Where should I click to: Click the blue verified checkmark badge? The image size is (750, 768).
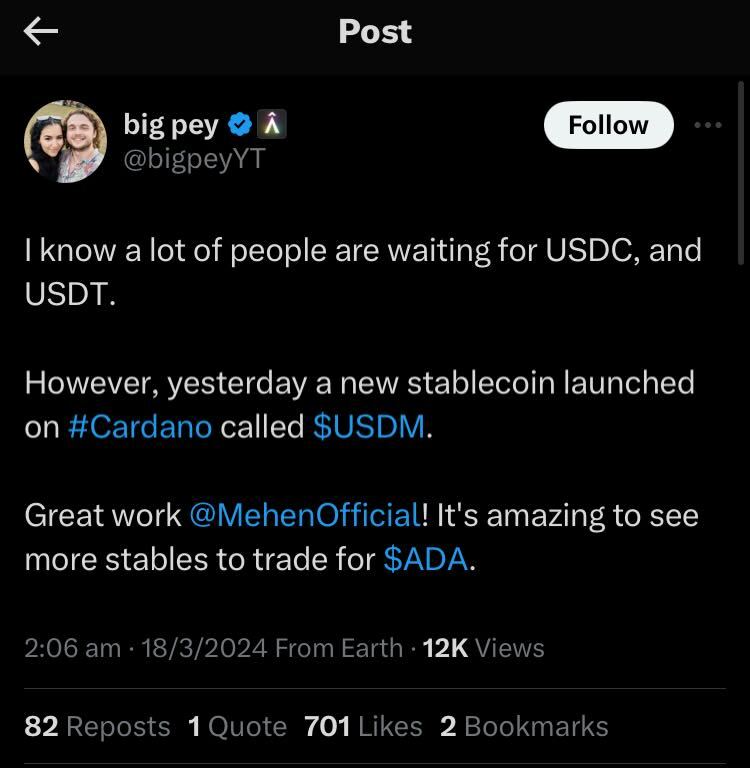coord(240,125)
